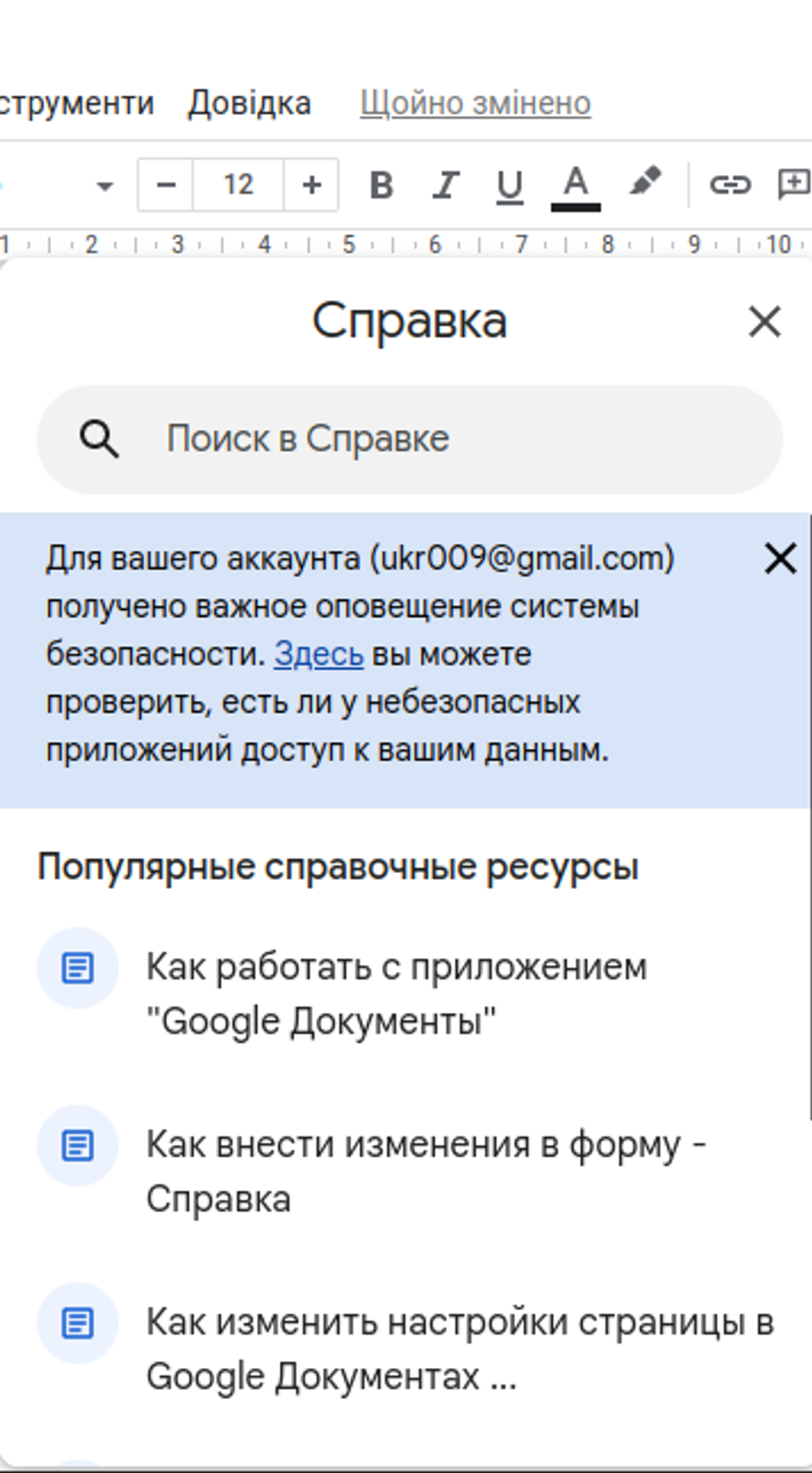
Task: Decrease font size with the minus button
Action: [166, 185]
